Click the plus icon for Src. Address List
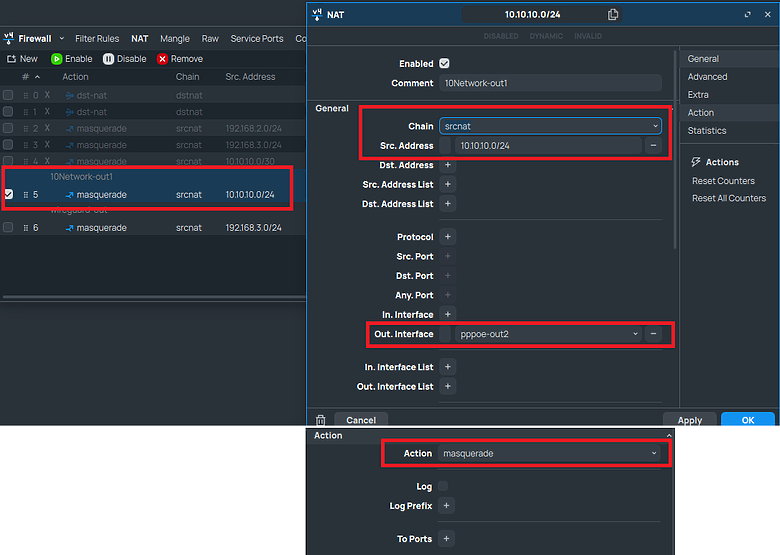This screenshot has height=555, width=780. point(448,185)
